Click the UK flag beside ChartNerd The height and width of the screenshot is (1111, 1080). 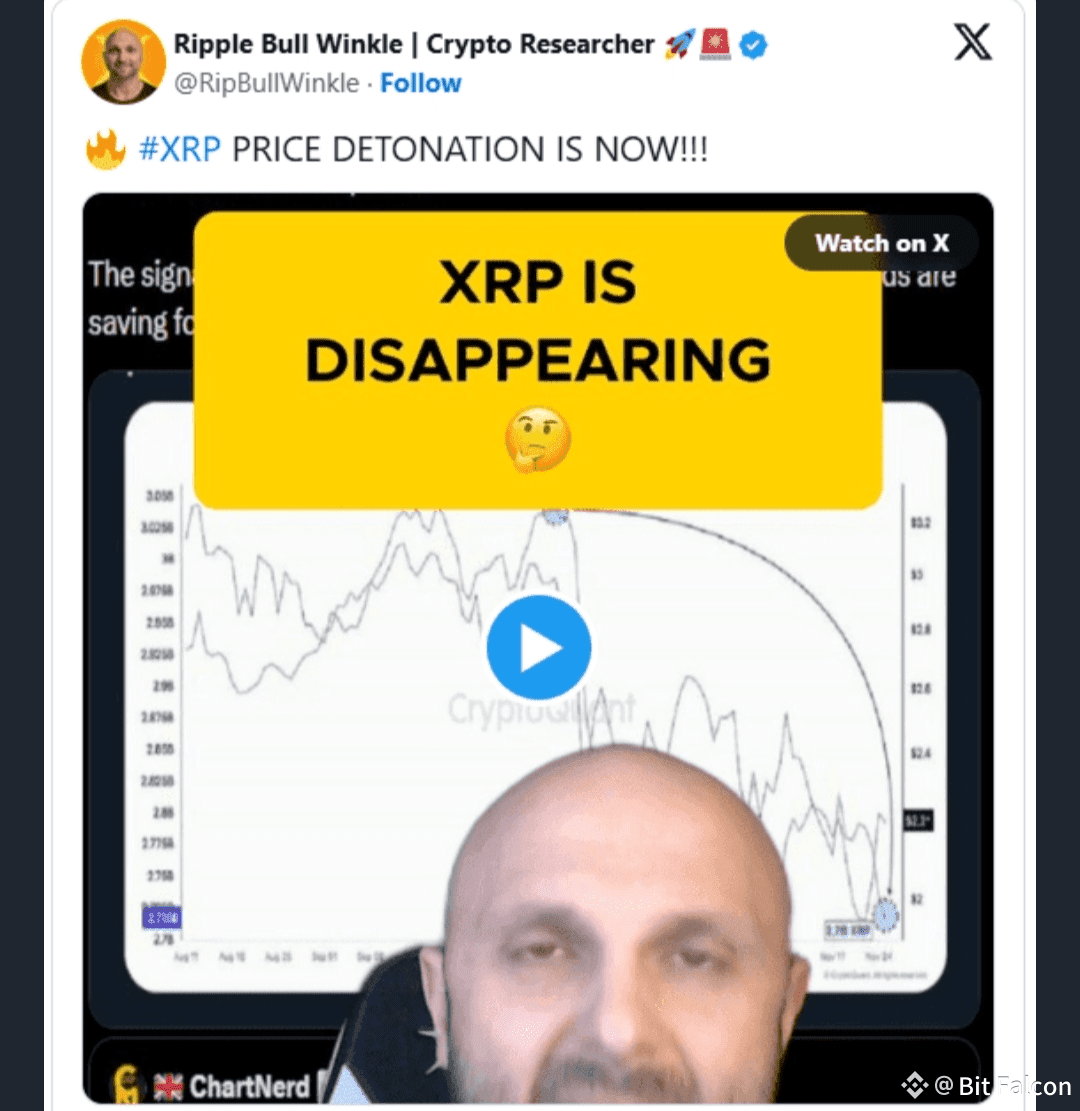[x=168, y=1086]
